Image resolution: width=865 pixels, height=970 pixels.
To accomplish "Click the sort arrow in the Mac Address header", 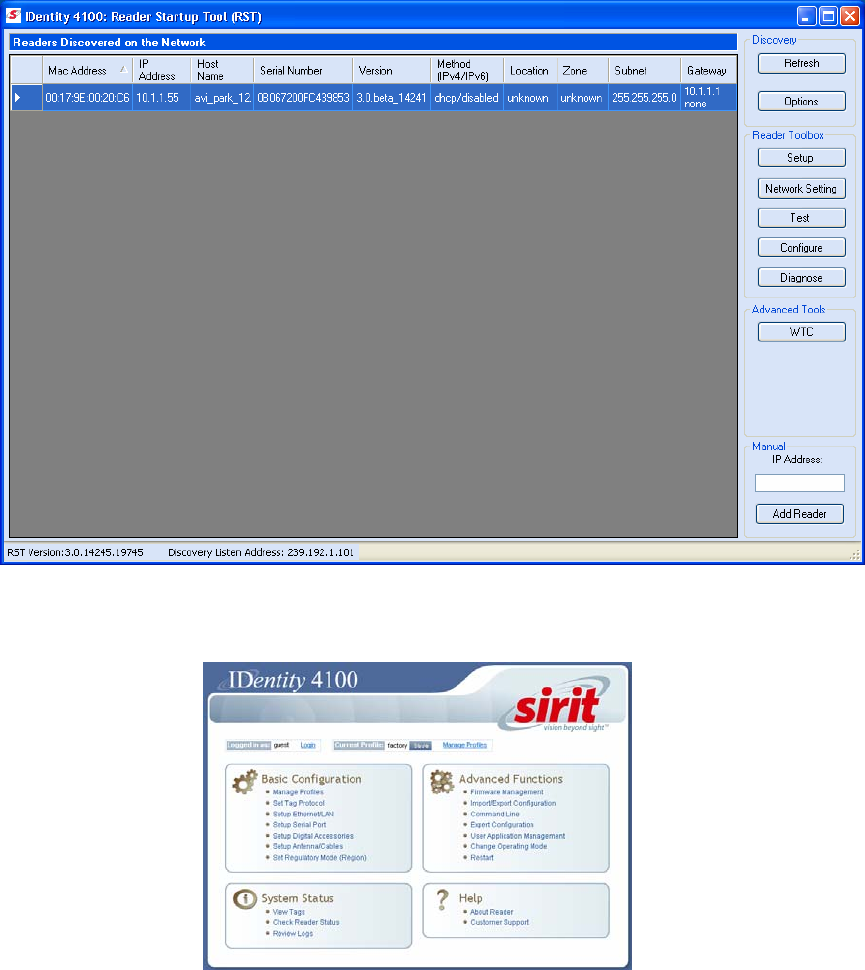I will [x=124, y=70].
